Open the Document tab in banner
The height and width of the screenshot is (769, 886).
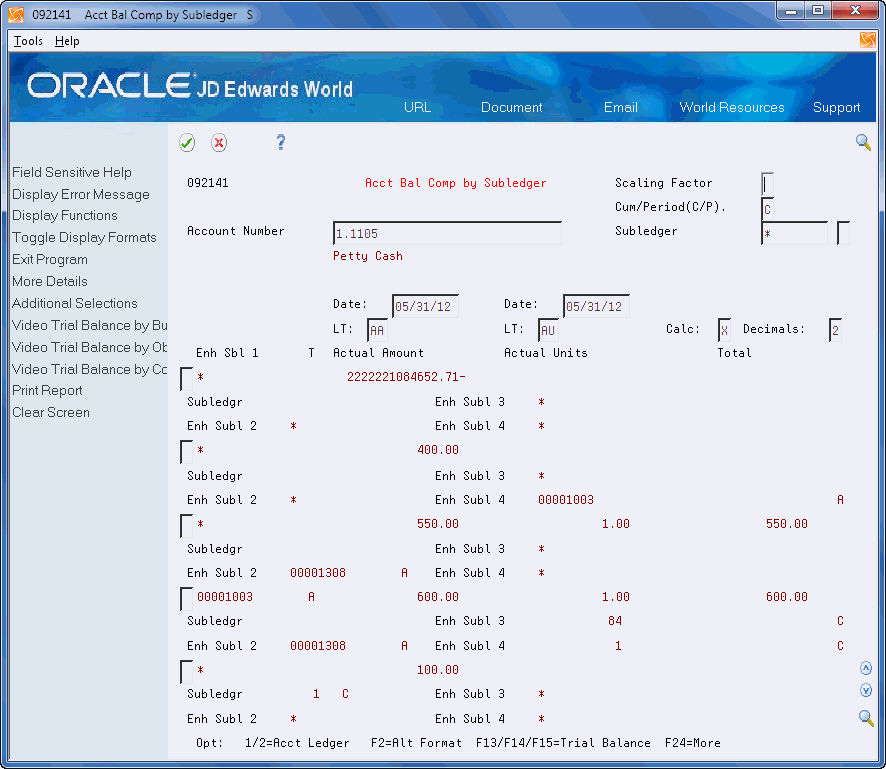(x=511, y=107)
